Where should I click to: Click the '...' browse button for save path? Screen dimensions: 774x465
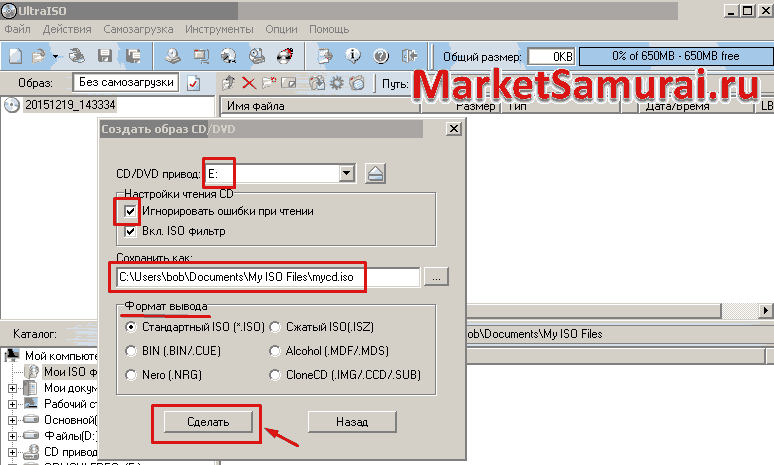click(x=436, y=277)
